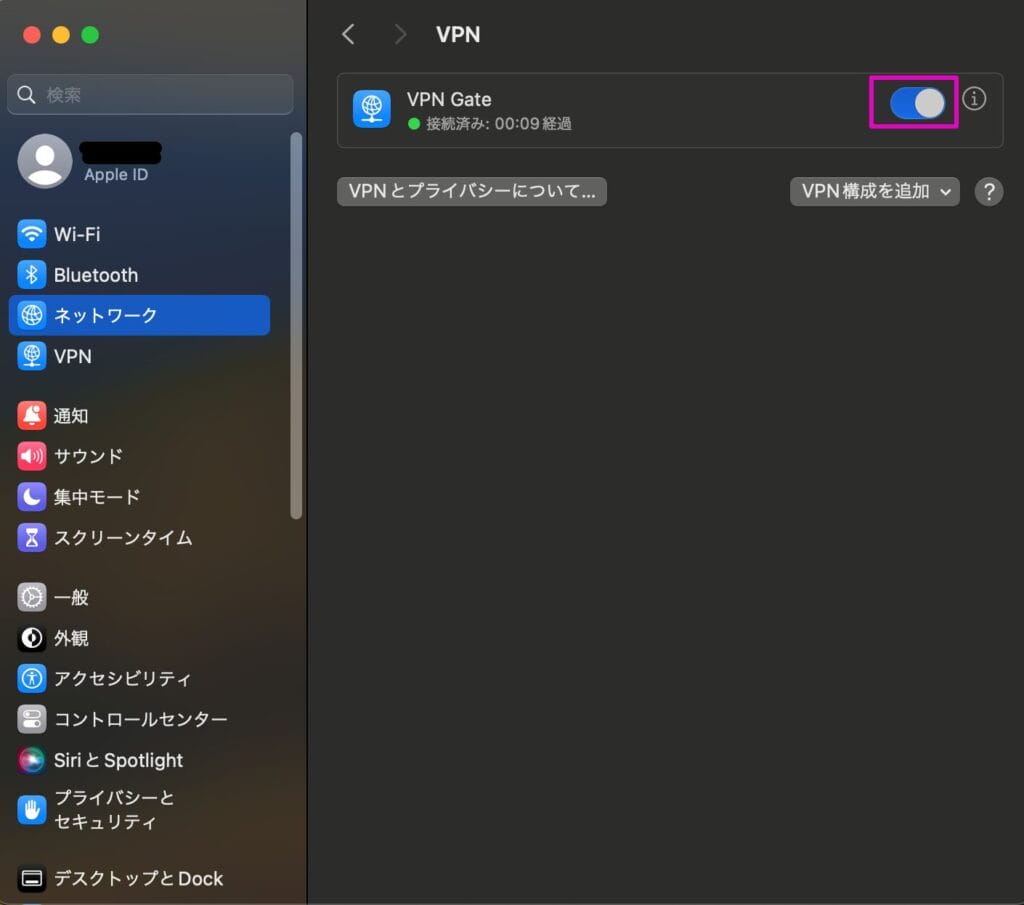Click the magnifying glass search icon

point(26,95)
